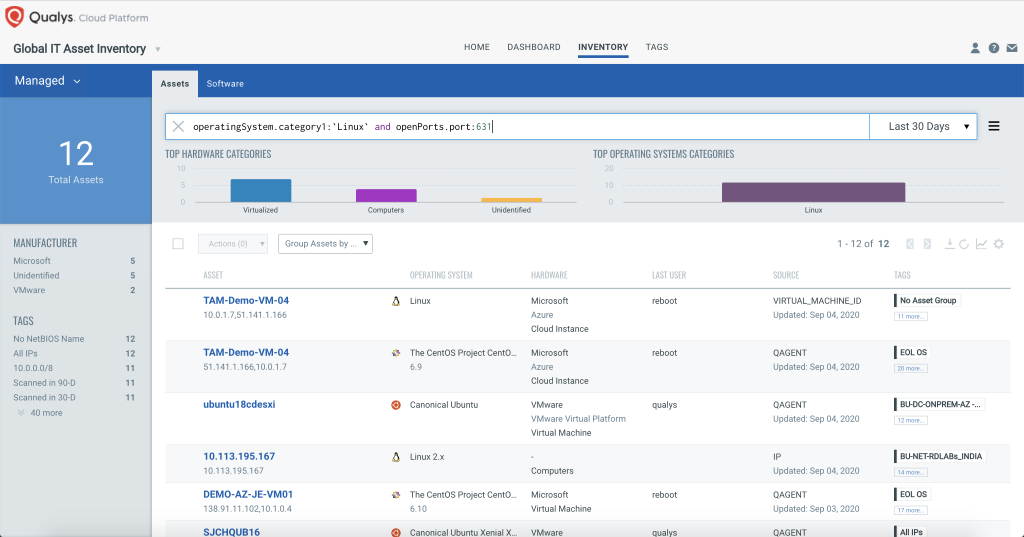Image resolution: width=1024 pixels, height=537 pixels.
Task: Click the help question mark icon
Action: (994, 48)
